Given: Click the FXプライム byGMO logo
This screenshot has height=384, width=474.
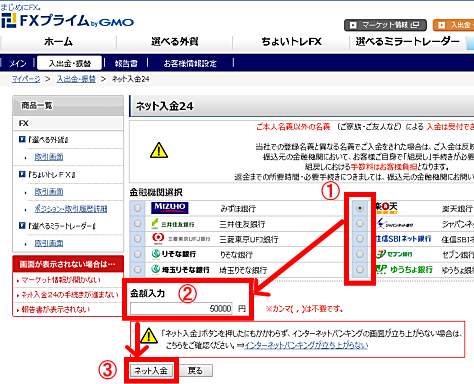Looking at the screenshot, I should (x=67, y=21).
